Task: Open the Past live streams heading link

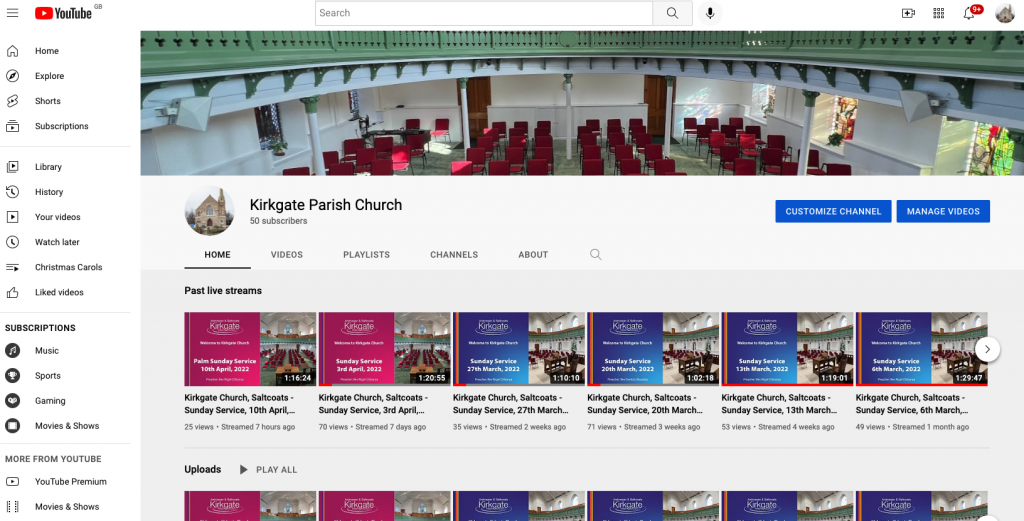Action: point(223,291)
